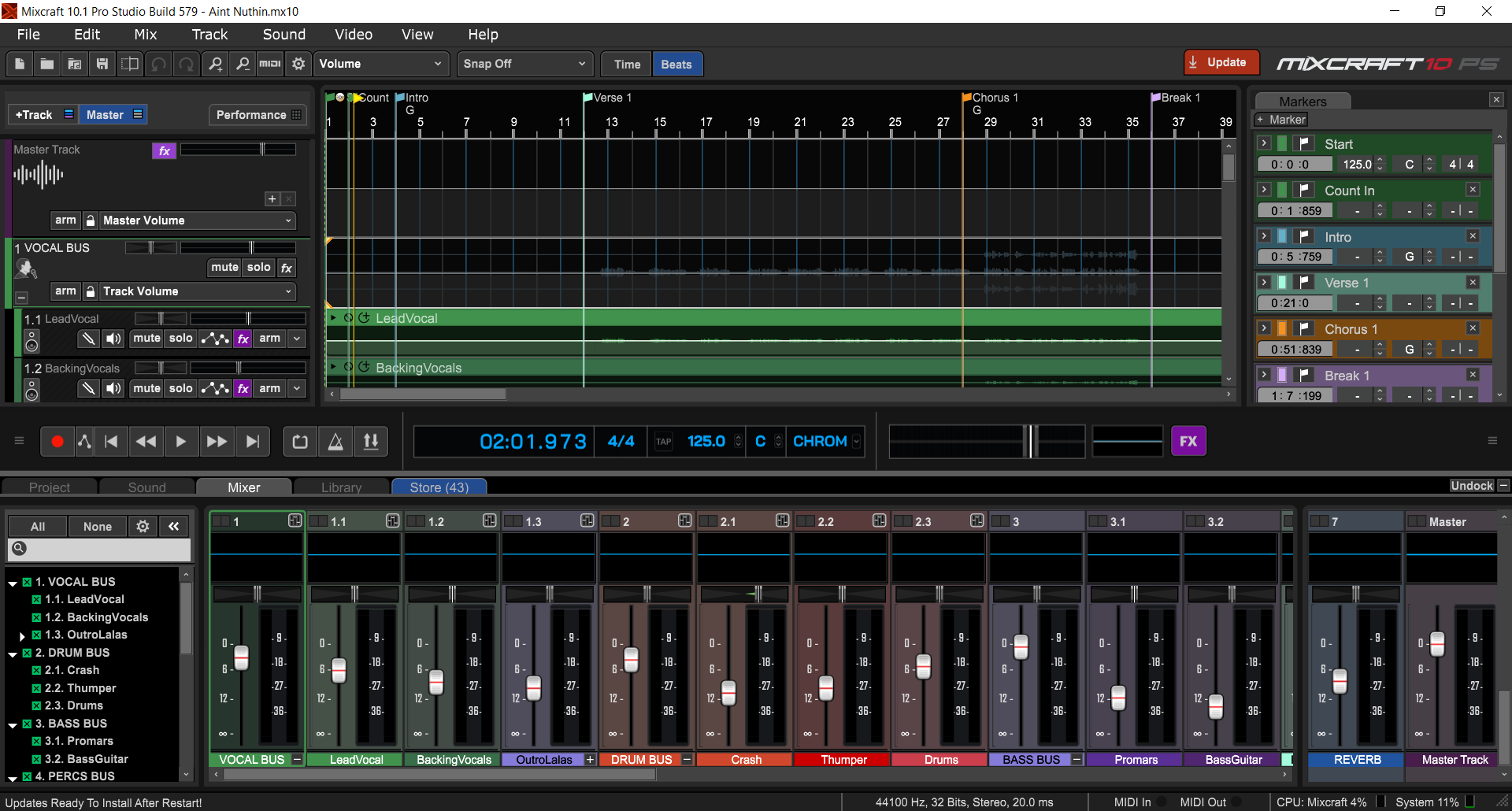Toggle loop playback mode
The image size is (1512, 811).
point(300,442)
